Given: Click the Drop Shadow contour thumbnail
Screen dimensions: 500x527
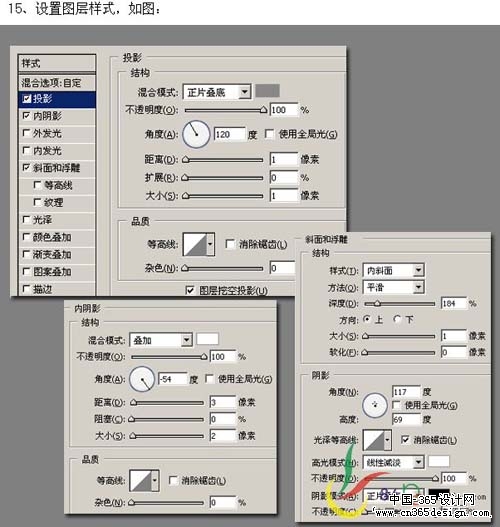Looking at the screenshot, I should tap(195, 244).
